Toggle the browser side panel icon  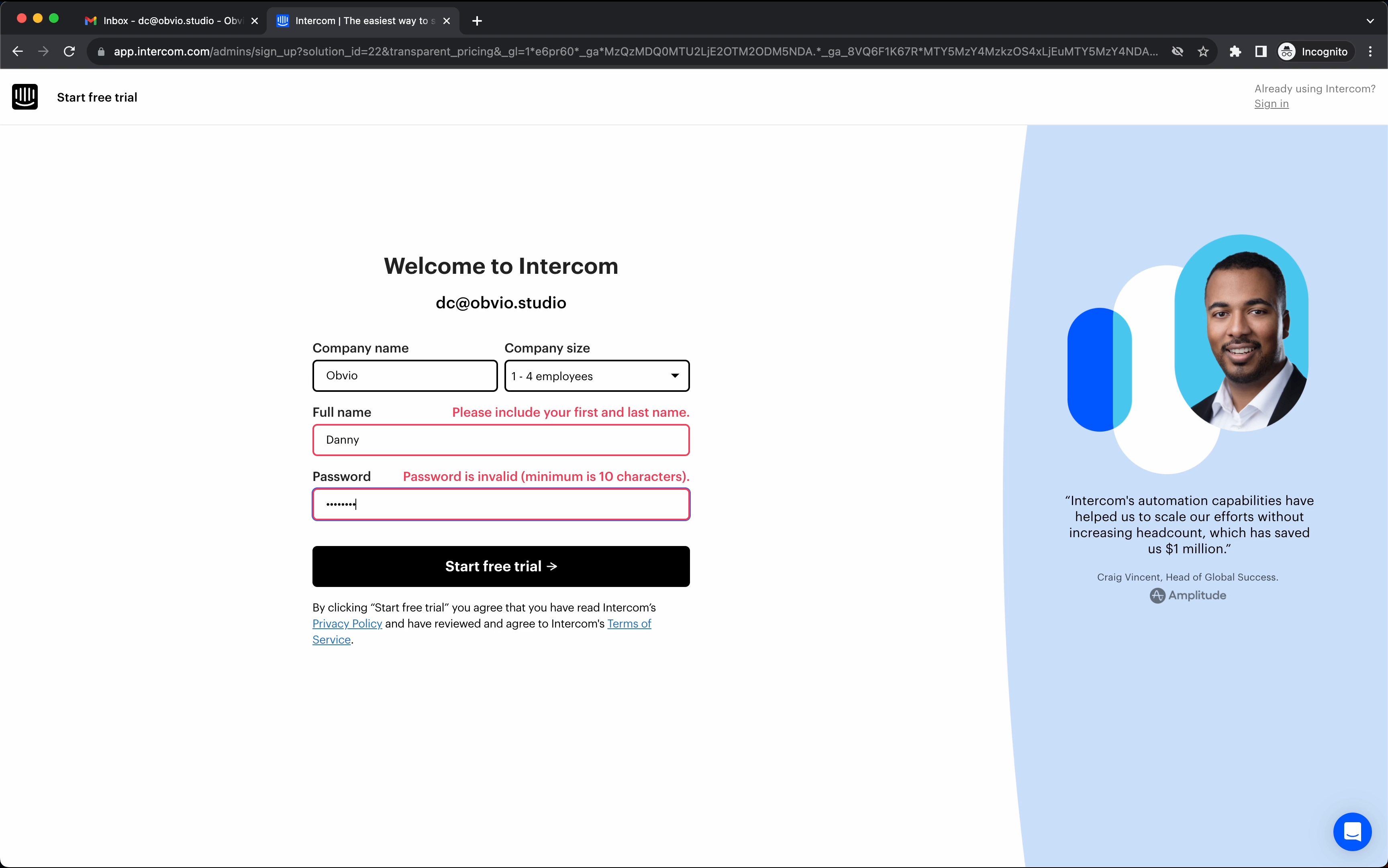coord(1261,52)
